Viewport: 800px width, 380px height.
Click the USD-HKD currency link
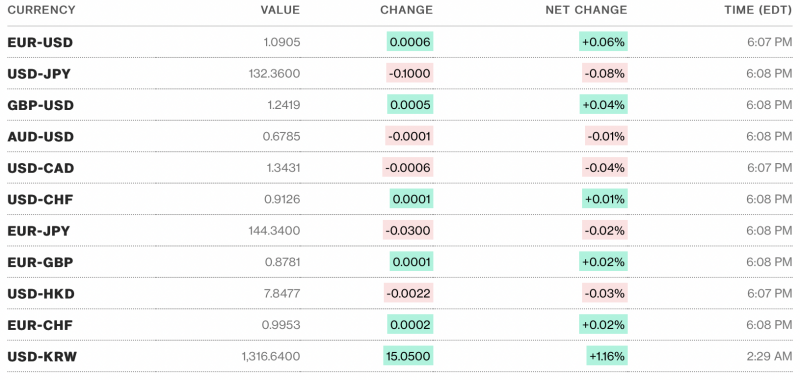41,294
